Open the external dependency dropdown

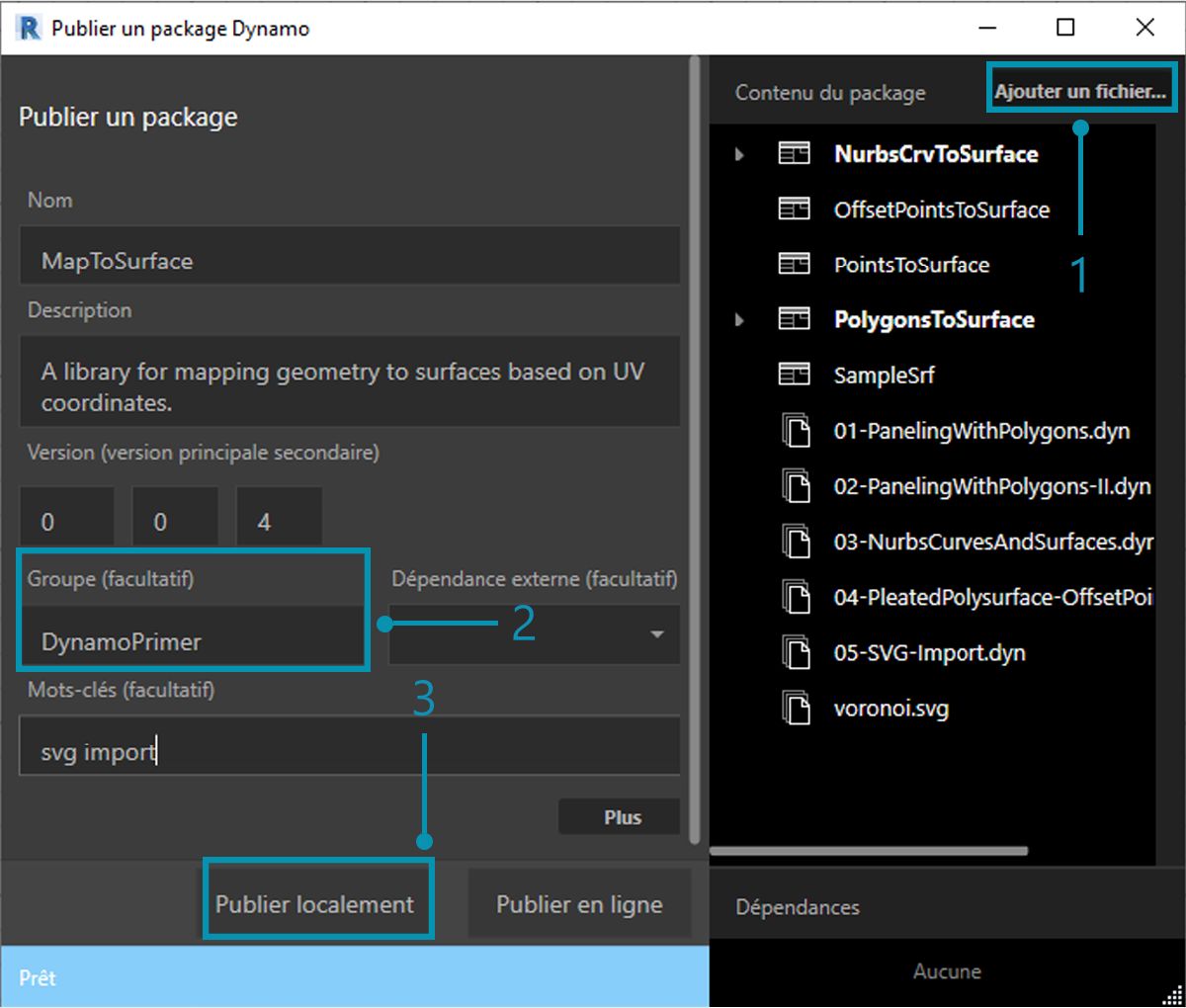point(655,635)
